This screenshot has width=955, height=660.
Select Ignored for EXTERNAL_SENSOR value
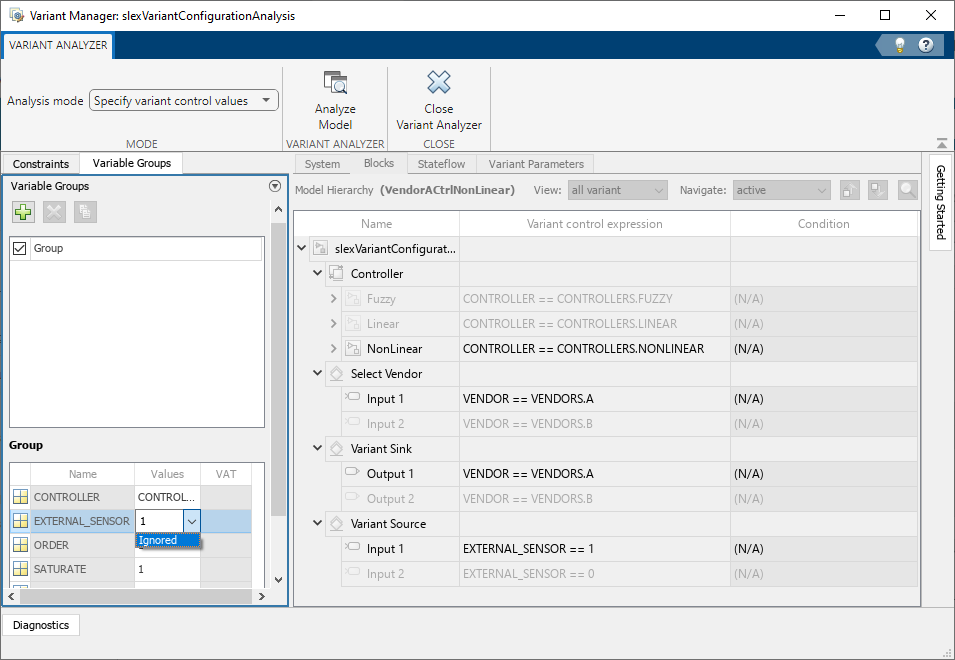(x=166, y=540)
